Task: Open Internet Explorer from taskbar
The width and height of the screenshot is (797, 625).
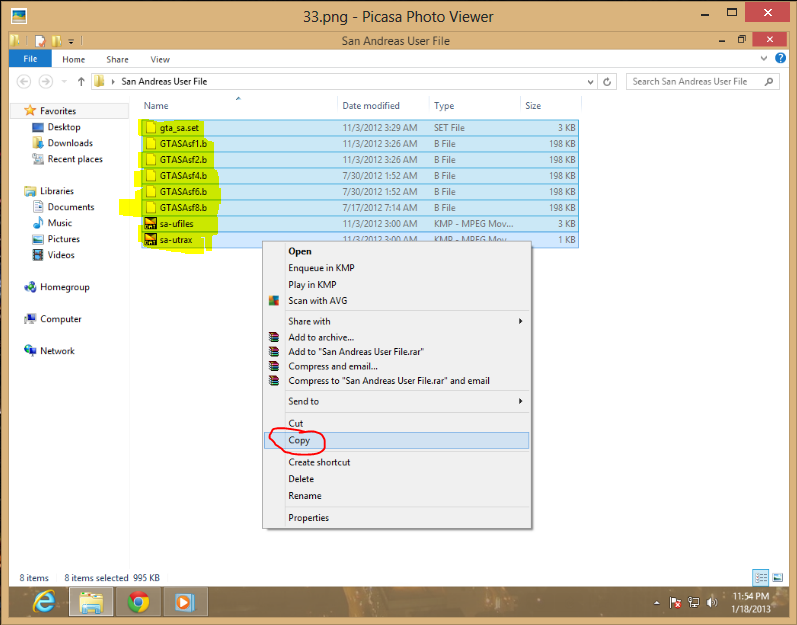Action: click(x=44, y=603)
